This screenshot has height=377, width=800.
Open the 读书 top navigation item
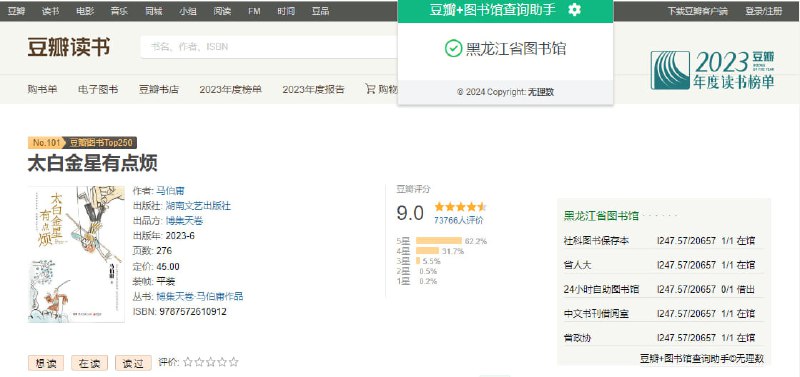[x=50, y=11]
